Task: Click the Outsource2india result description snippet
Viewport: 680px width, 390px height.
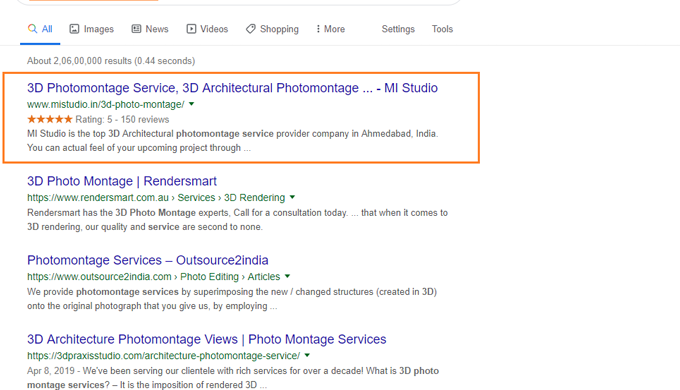Action: click(232, 299)
